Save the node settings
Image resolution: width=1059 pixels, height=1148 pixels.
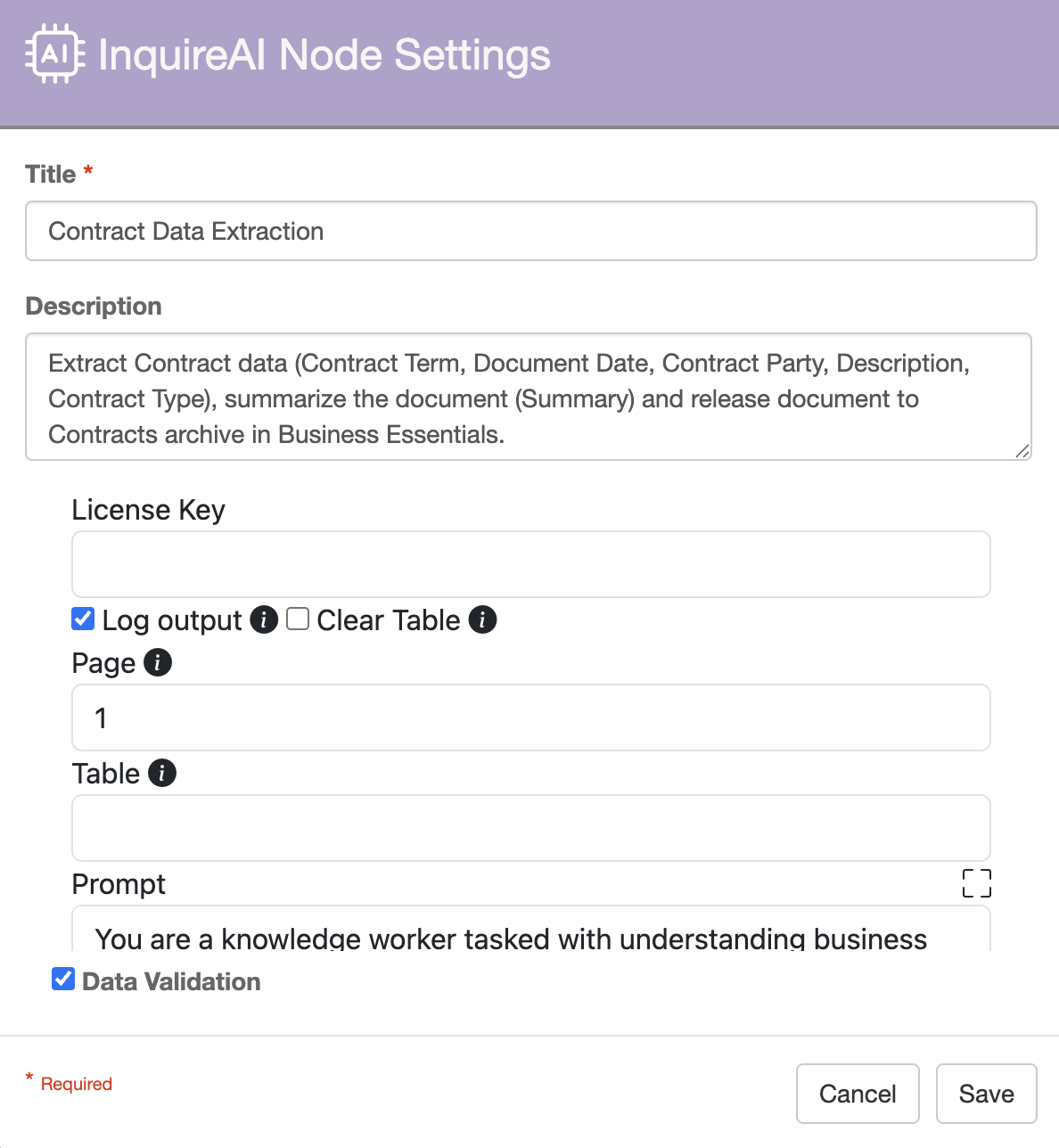pos(986,1094)
